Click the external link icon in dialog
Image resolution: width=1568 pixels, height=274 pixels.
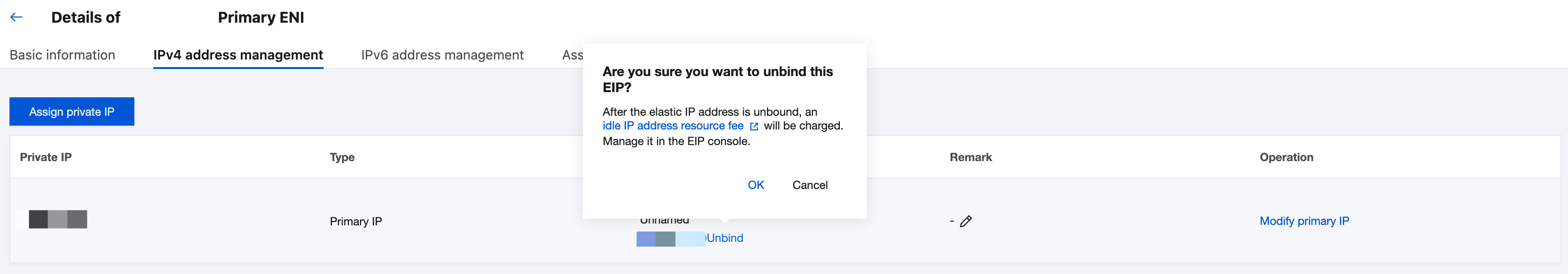click(754, 126)
